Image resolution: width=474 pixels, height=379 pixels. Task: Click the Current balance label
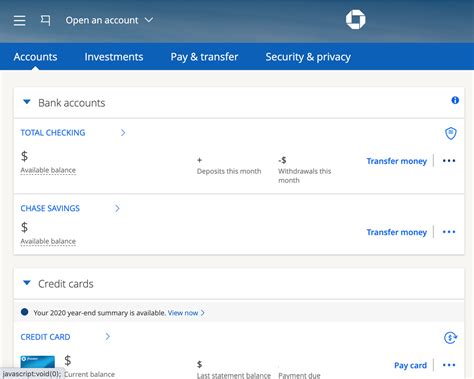coord(89,374)
